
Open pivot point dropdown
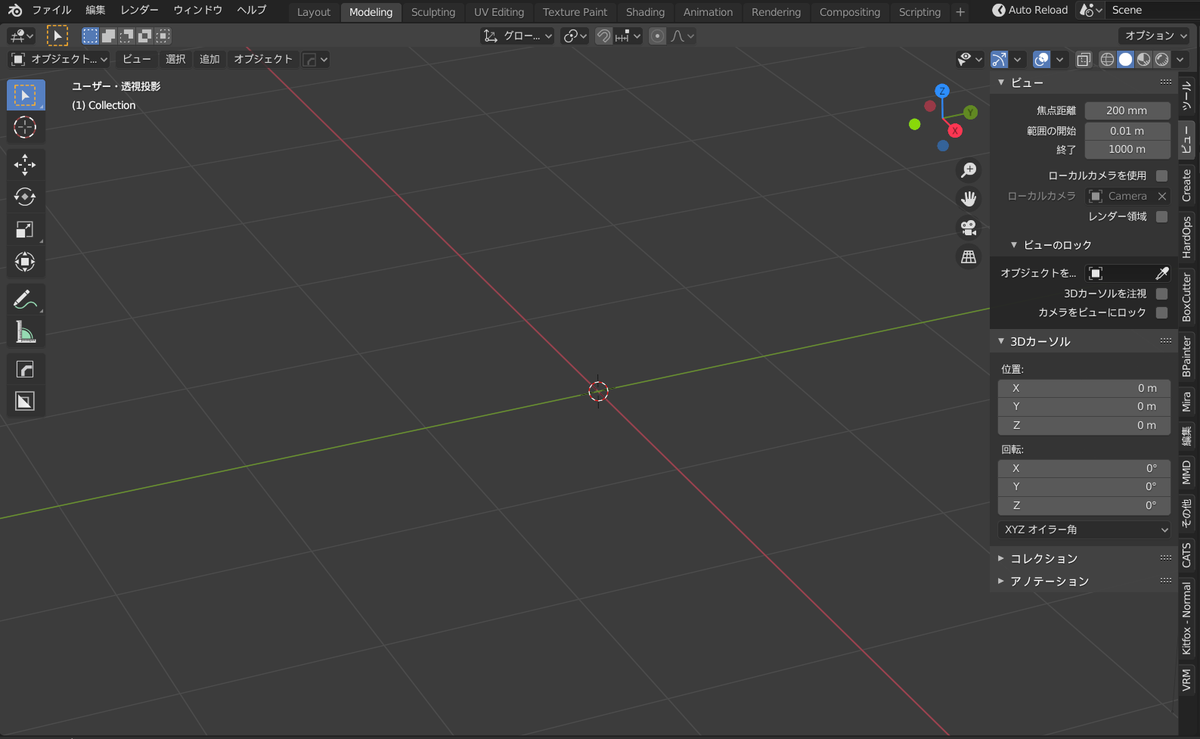click(x=575, y=36)
